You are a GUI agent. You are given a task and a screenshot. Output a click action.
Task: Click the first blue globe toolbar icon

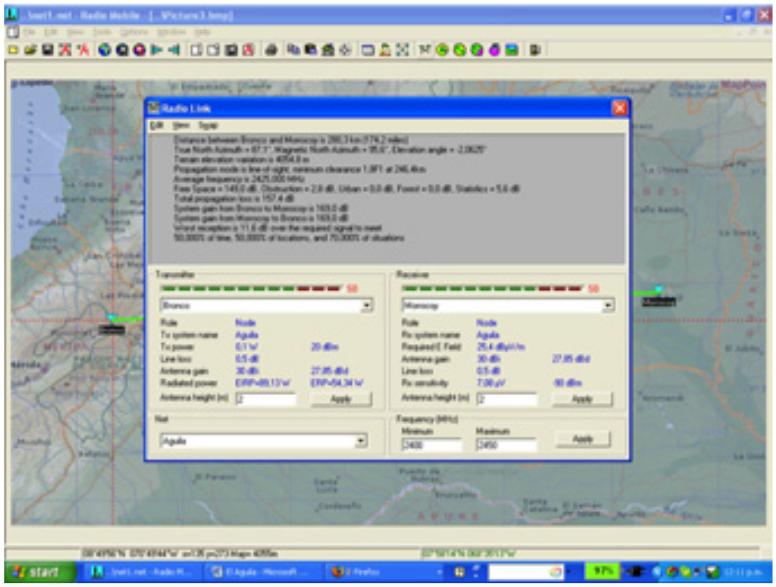tap(104, 49)
